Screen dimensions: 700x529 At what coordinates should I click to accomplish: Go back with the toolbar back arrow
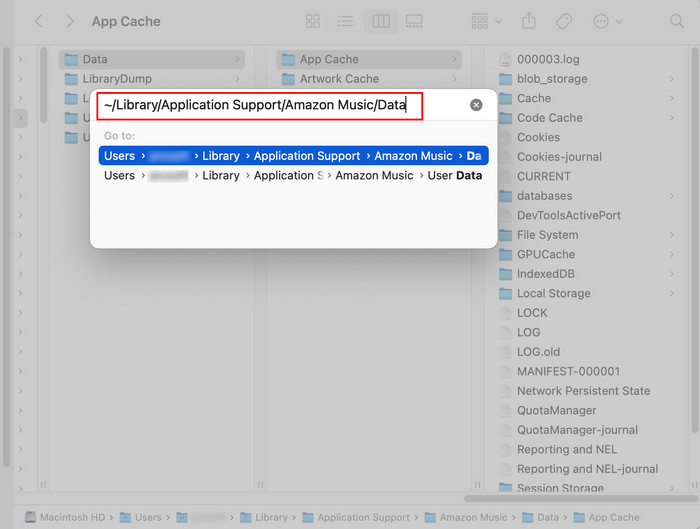[38, 21]
